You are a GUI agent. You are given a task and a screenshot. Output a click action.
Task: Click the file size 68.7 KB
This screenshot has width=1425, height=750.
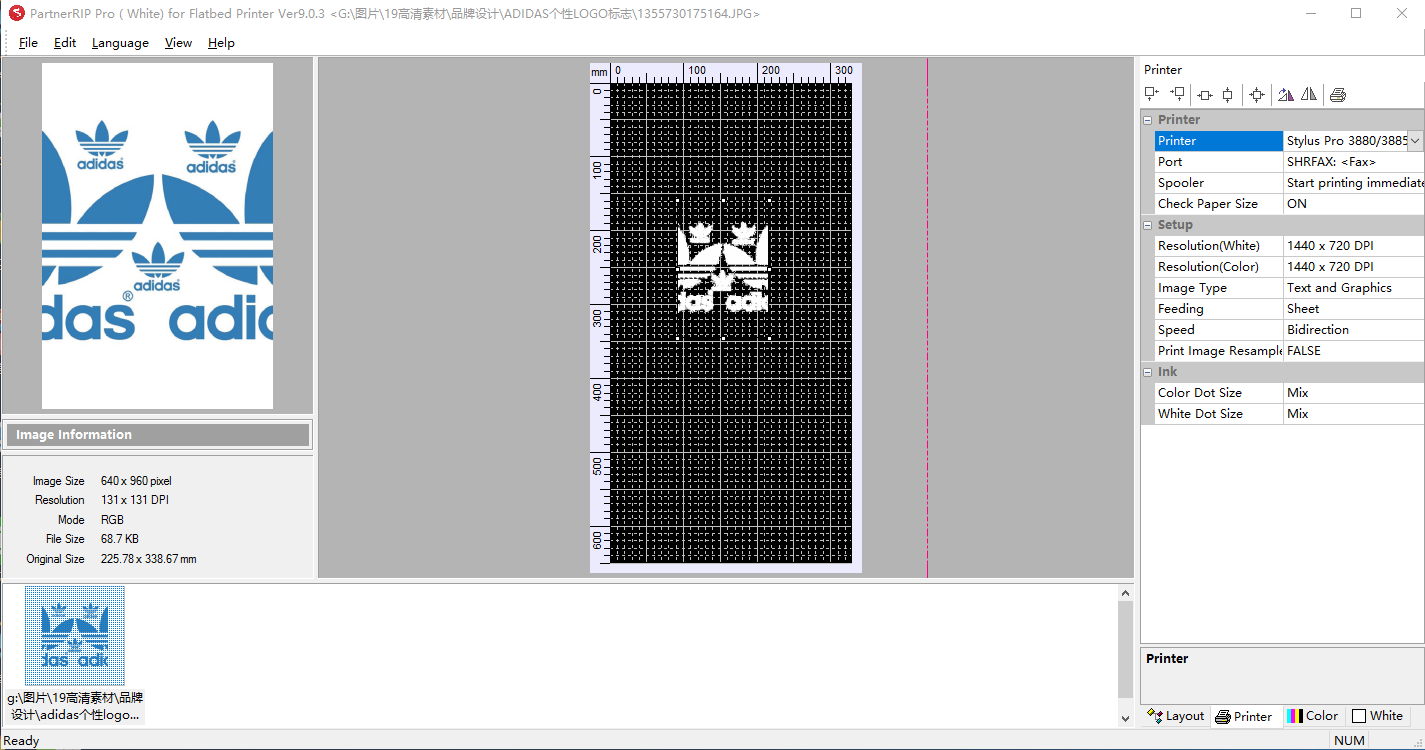[120, 539]
